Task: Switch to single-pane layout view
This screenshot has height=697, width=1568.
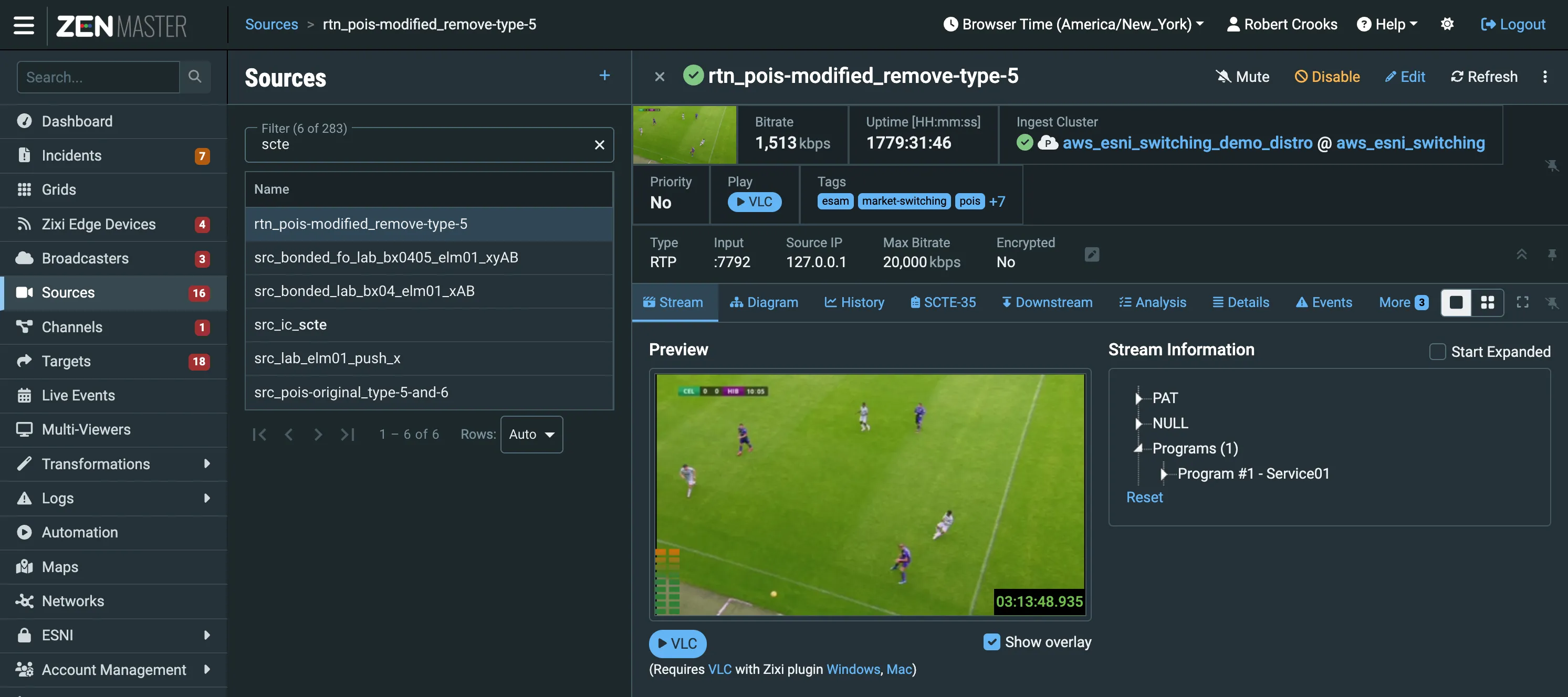Action: point(1456,302)
